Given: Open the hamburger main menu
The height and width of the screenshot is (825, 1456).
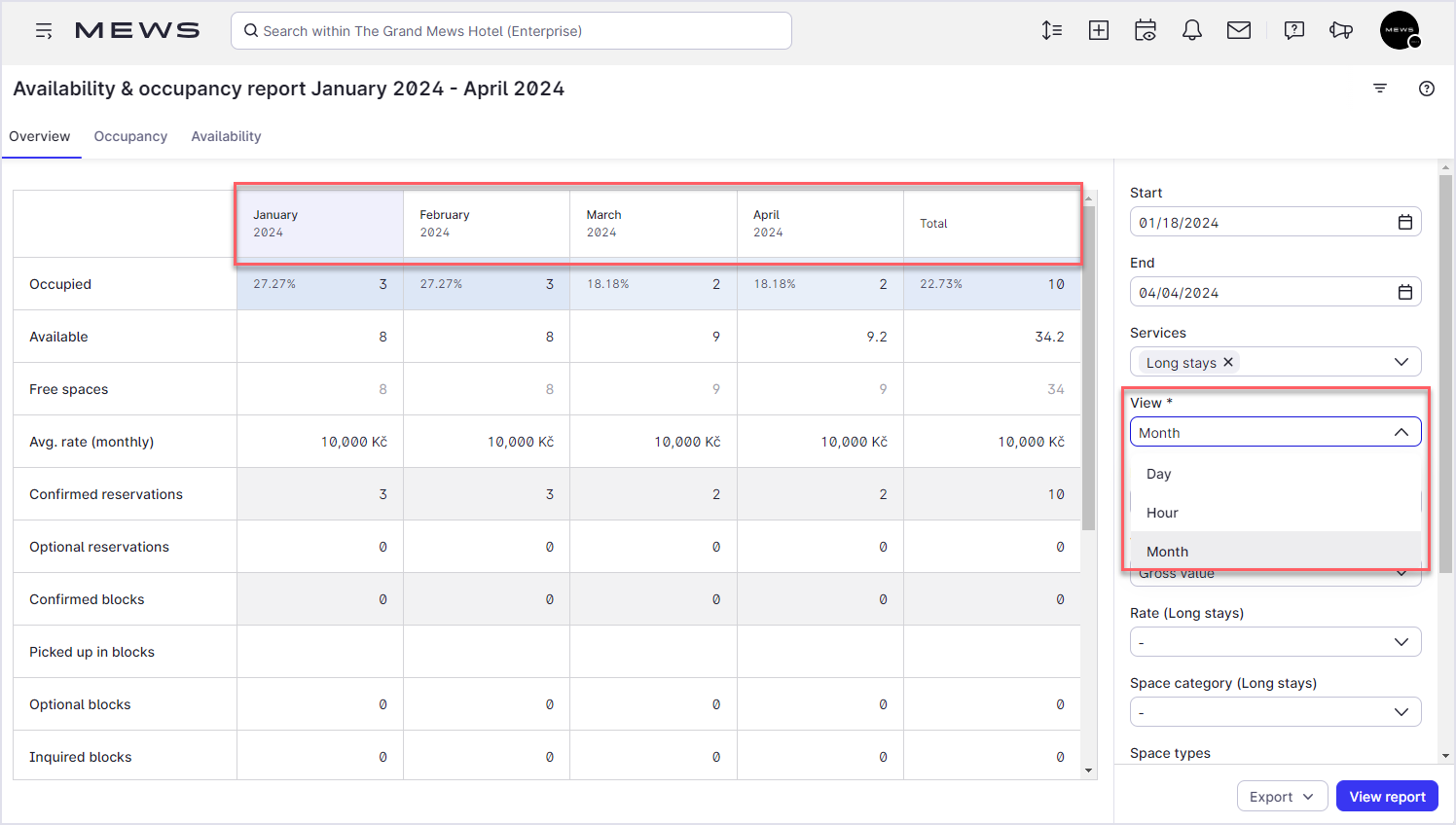Looking at the screenshot, I should pos(44,31).
